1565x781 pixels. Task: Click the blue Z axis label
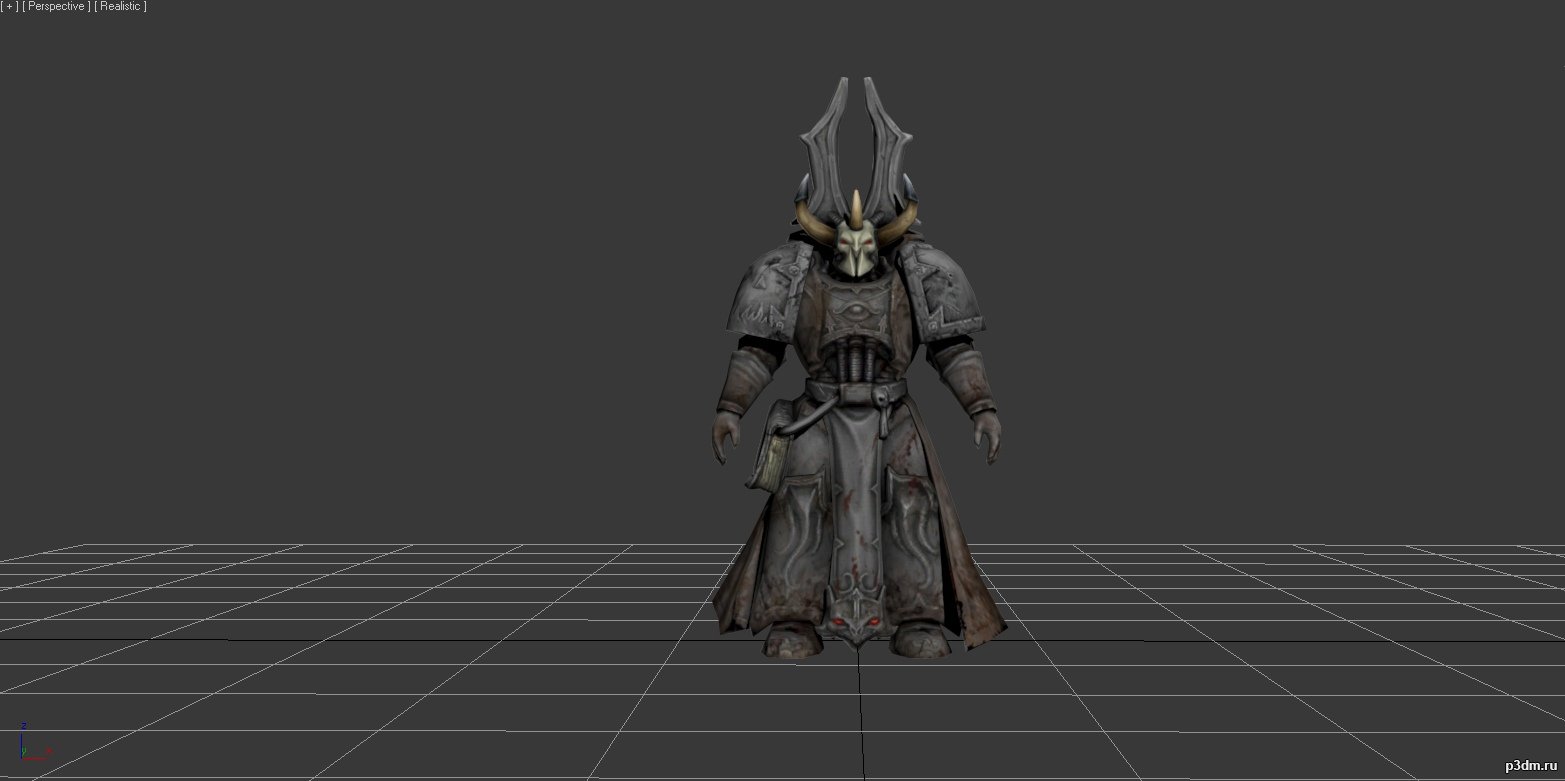(x=23, y=726)
